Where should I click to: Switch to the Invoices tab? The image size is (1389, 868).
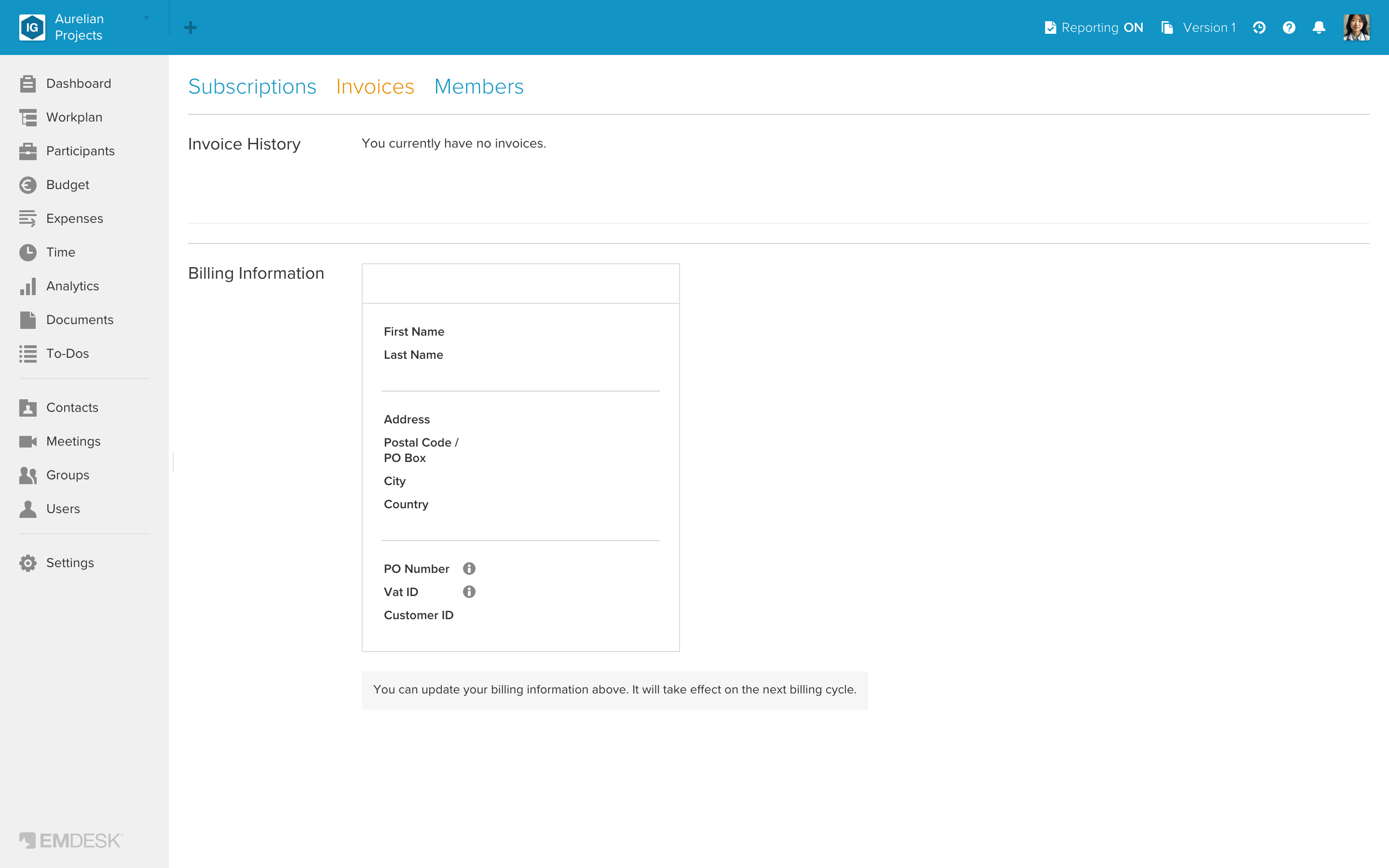pos(375,87)
